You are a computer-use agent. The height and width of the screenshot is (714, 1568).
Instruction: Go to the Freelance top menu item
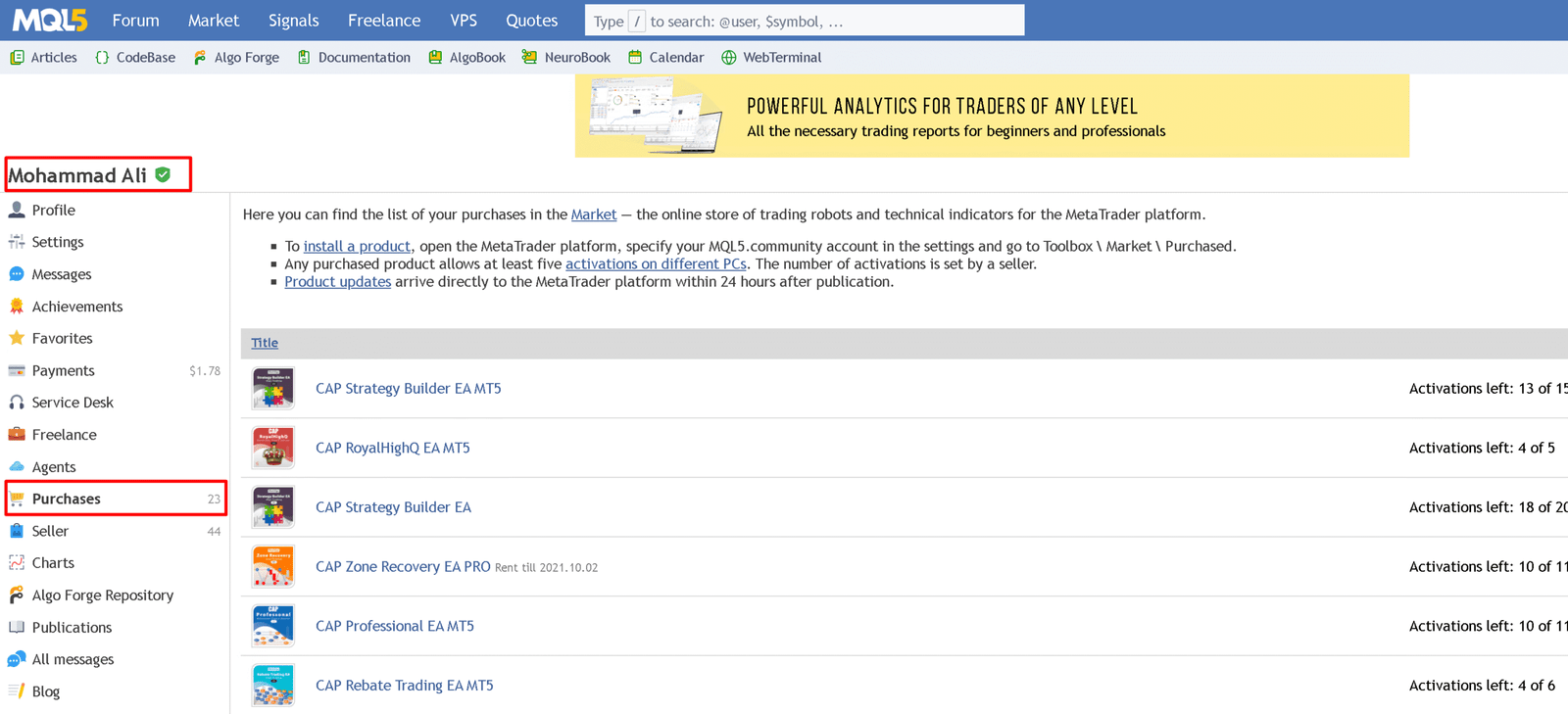pos(383,21)
